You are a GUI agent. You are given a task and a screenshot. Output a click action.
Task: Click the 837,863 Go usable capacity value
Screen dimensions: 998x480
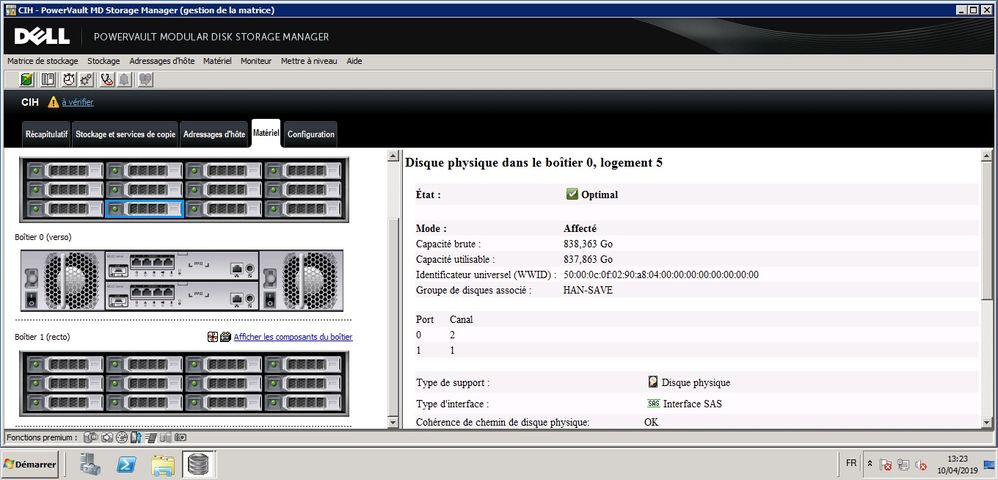(x=588, y=260)
